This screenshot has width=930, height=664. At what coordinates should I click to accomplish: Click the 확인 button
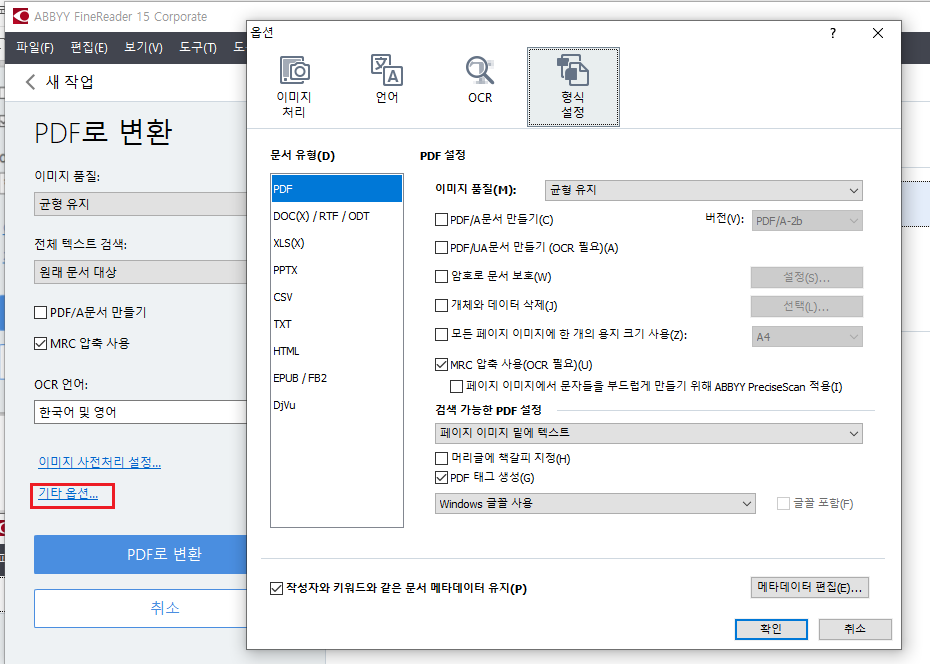pyautogui.click(x=771, y=629)
